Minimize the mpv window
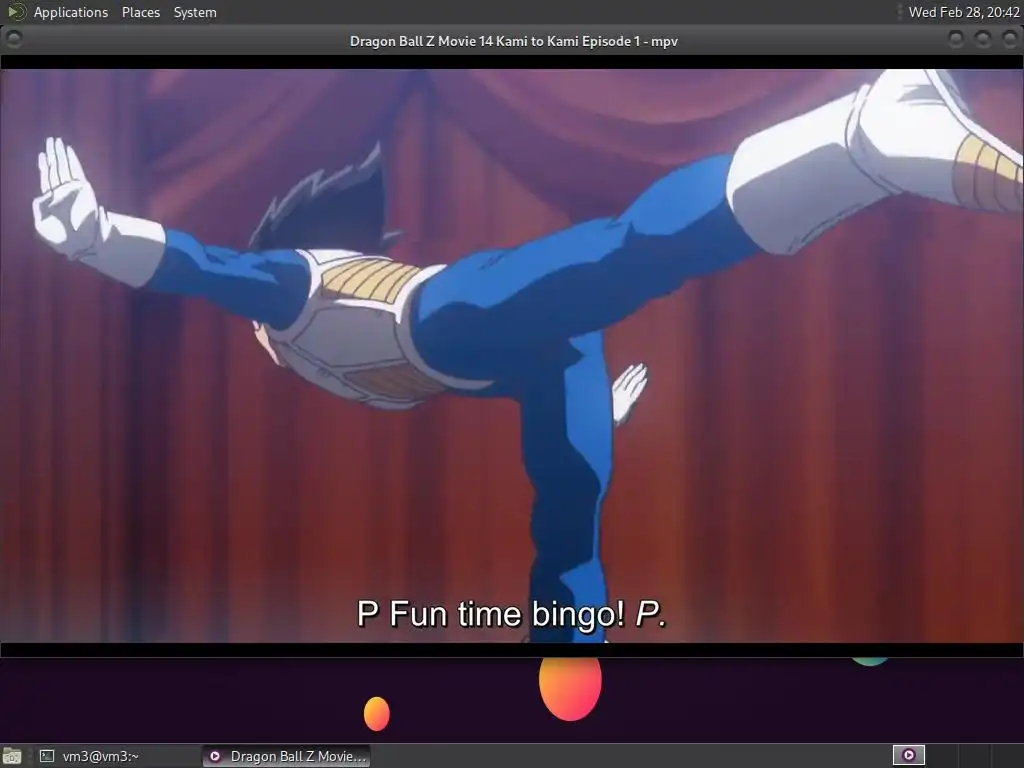This screenshot has width=1024, height=768. [956, 40]
